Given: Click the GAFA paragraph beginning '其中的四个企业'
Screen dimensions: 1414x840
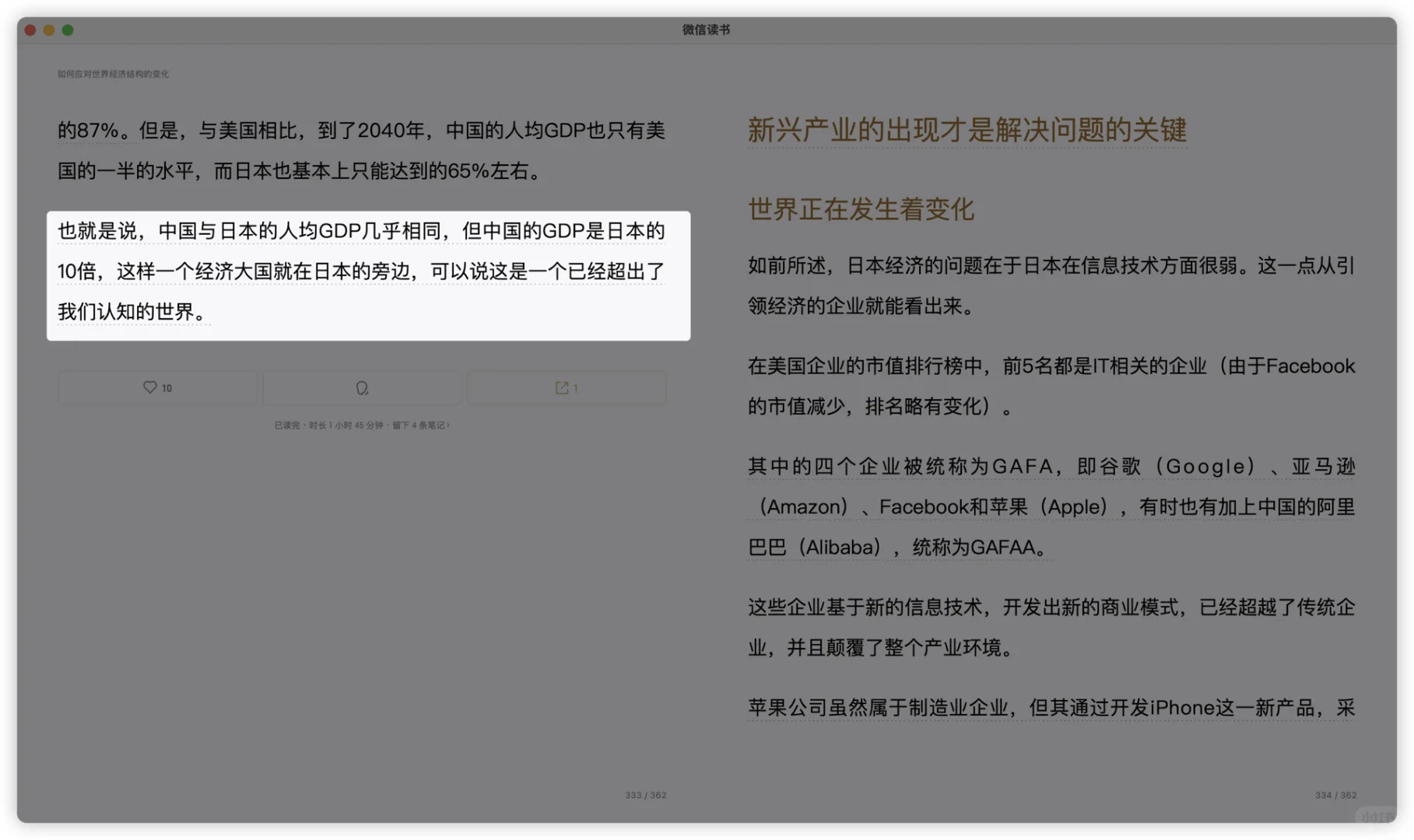Looking at the screenshot, I should (x=1051, y=506).
